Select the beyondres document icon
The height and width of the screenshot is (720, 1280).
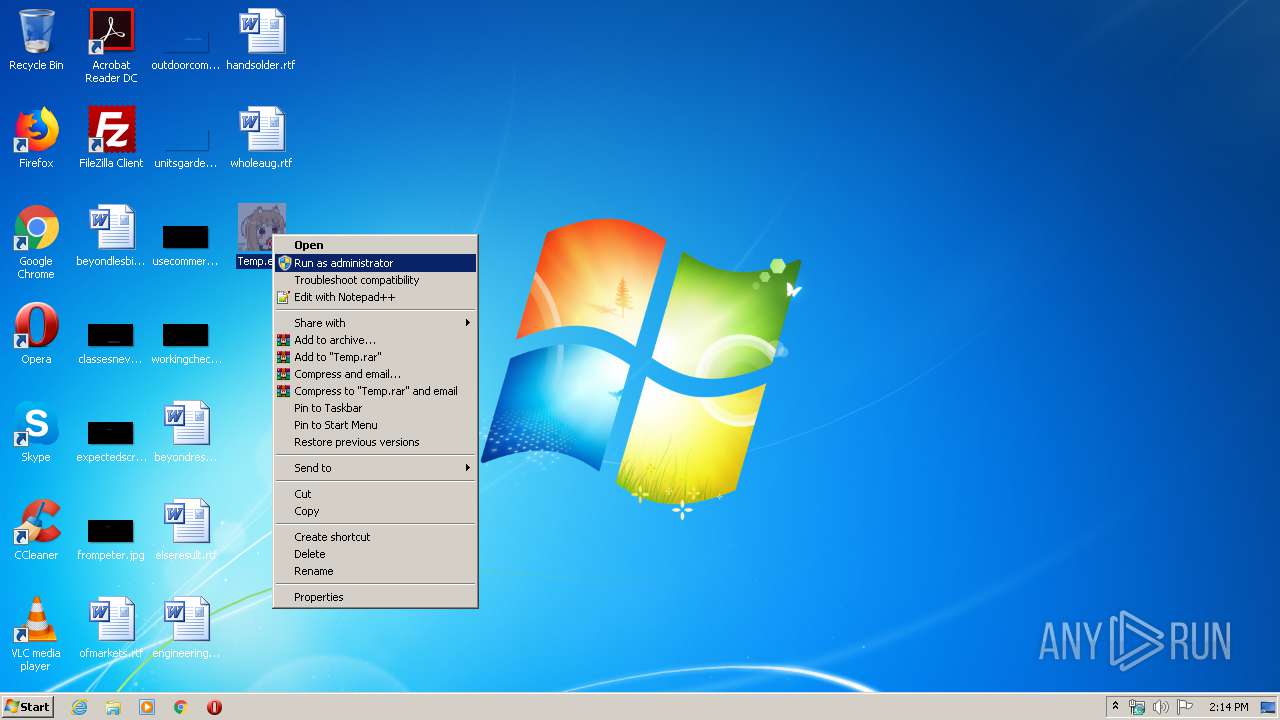pyautogui.click(x=186, y=424)
